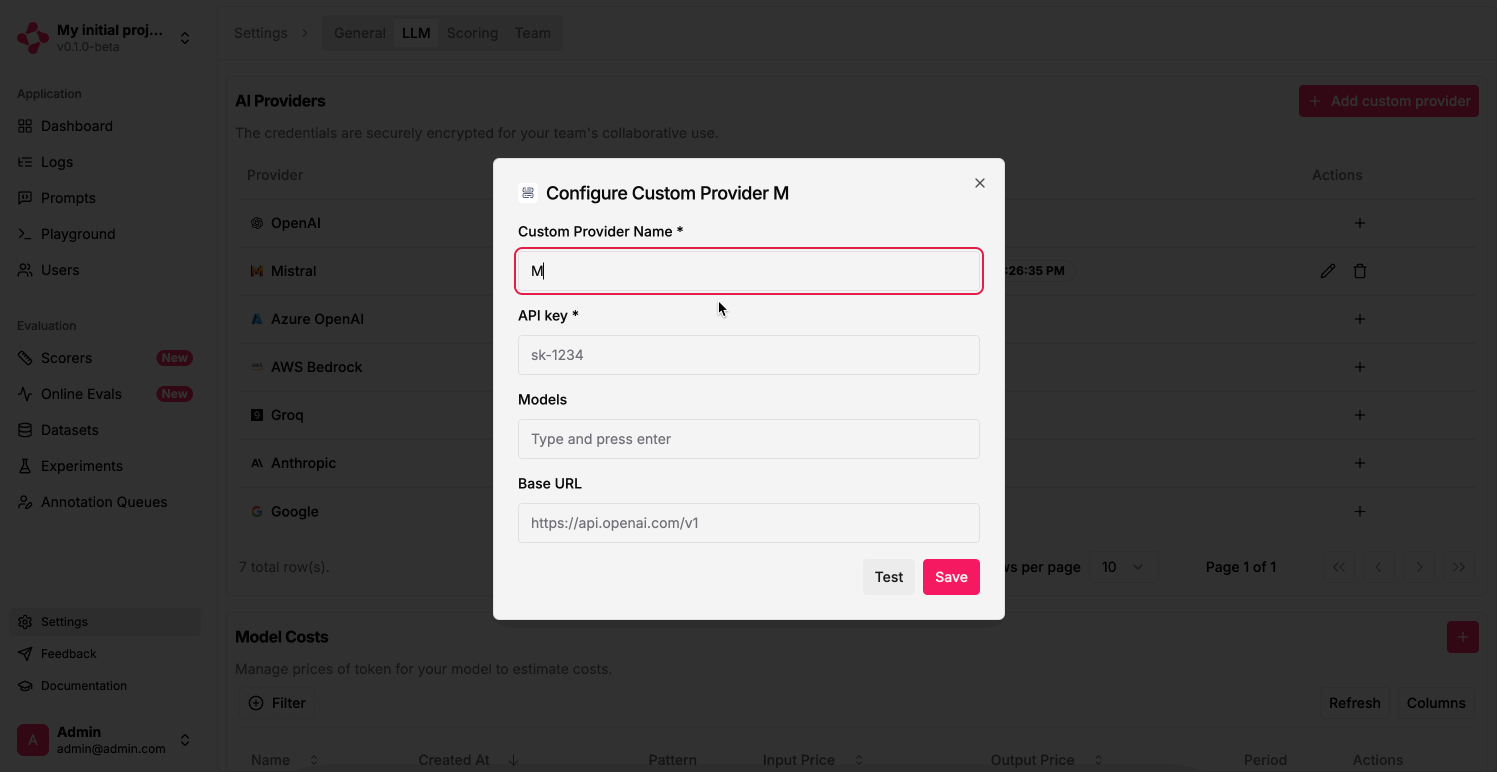This screenshot has width=1497, height=772.
Task: Open the Datasets page
Action: tap(68, 429)
